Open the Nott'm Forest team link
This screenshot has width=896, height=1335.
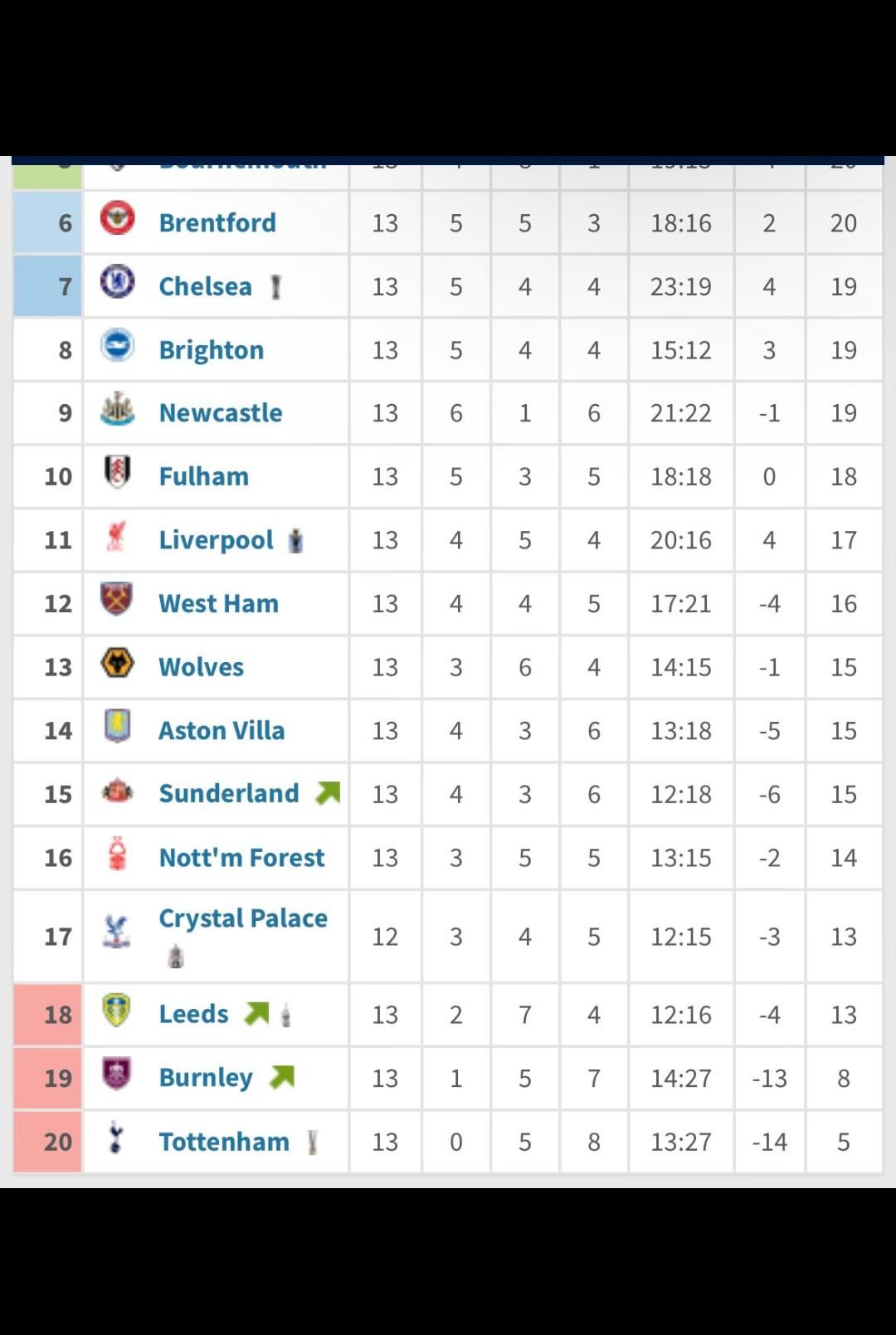(x=241, y=857)
